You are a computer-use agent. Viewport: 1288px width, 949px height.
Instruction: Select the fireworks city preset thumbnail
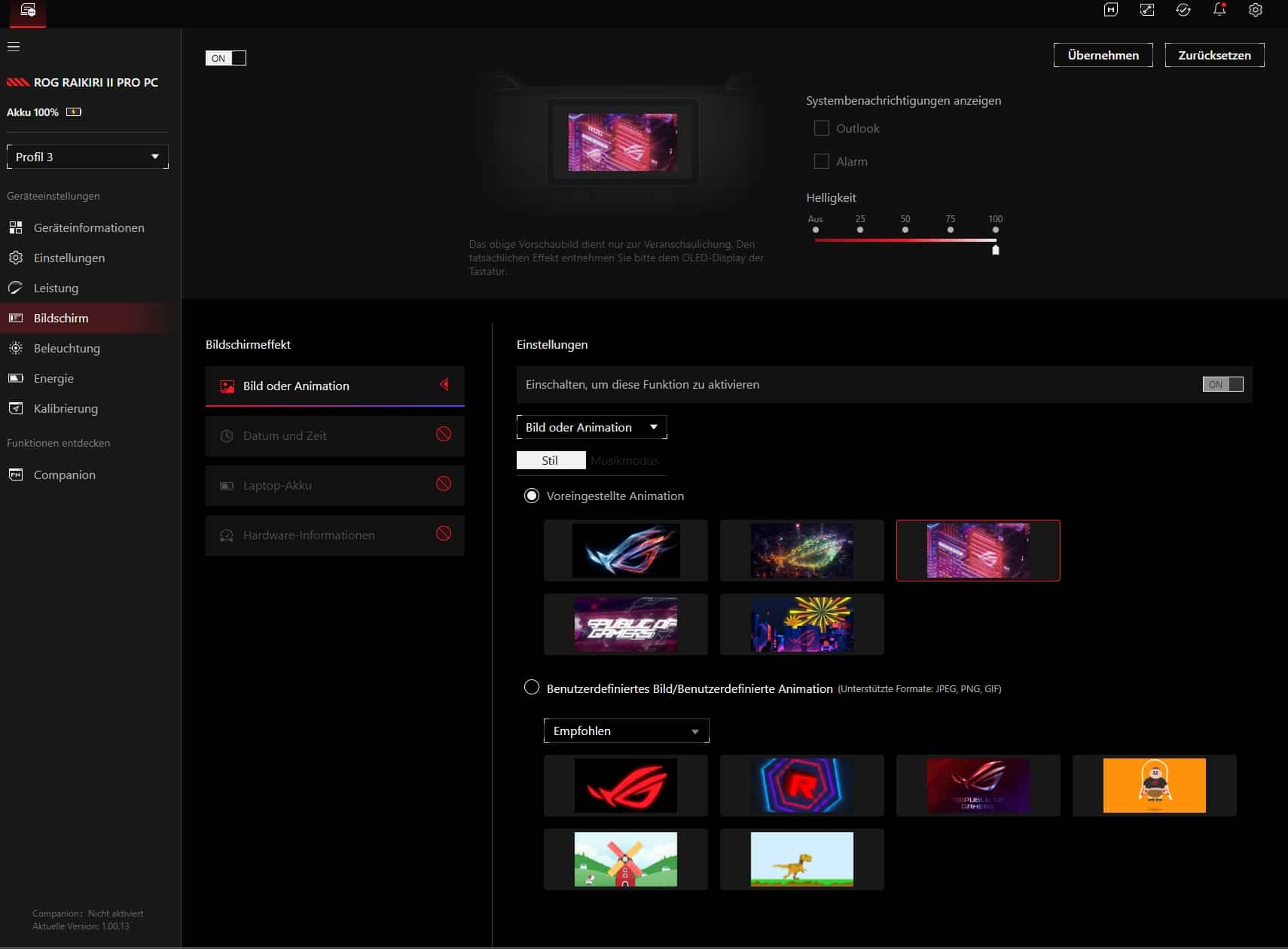tap(801, 624)
